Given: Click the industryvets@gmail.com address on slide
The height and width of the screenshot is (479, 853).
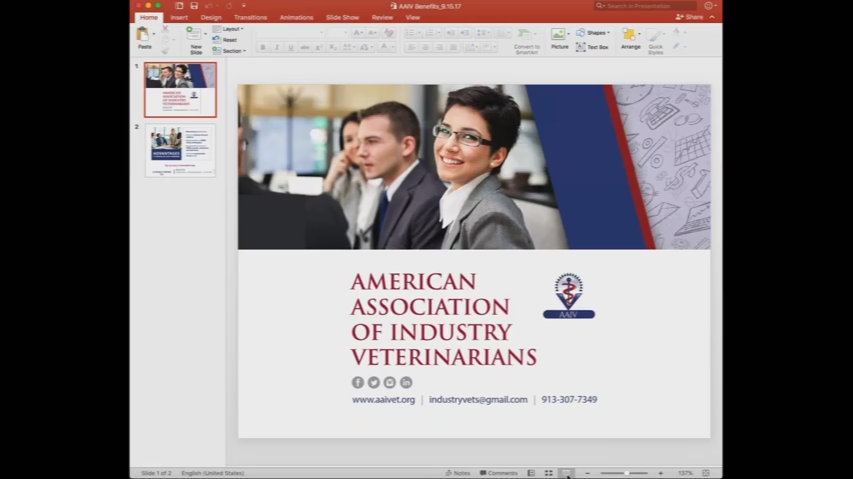Looking at the screenshot, I should point(478,400).
